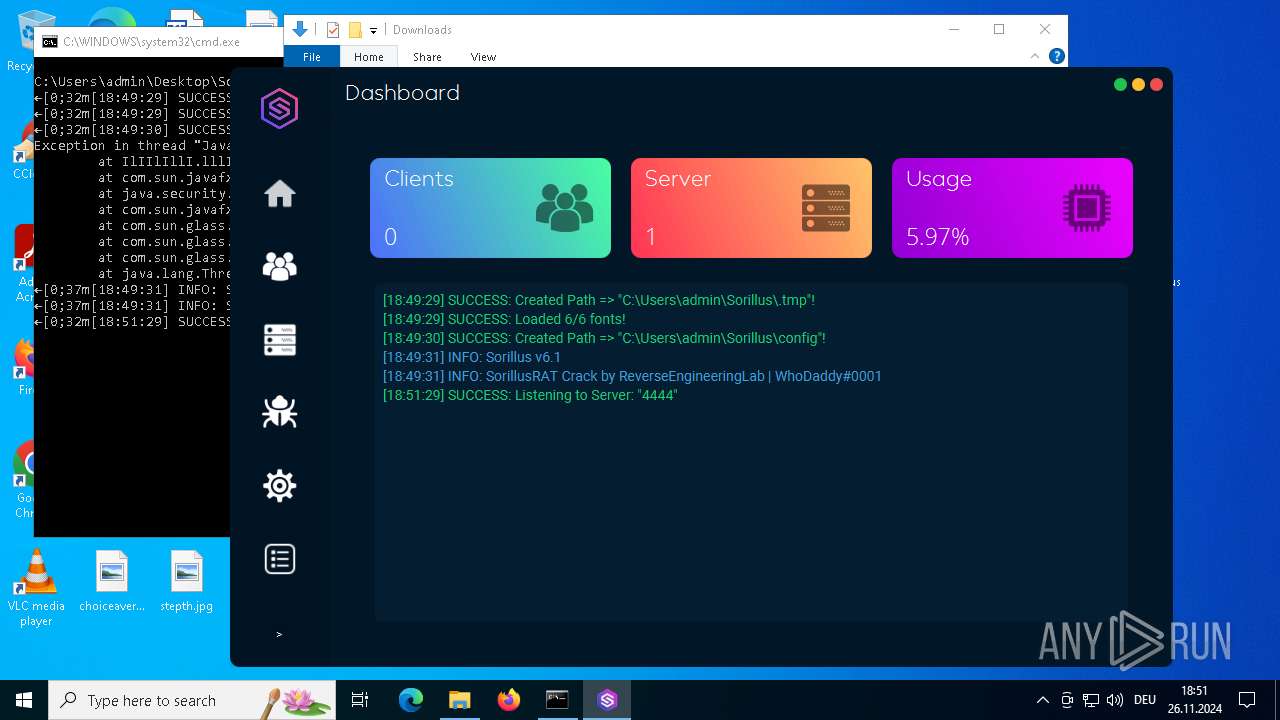Click the Server card
This screenshot has width=1280, height=720.
751,208
